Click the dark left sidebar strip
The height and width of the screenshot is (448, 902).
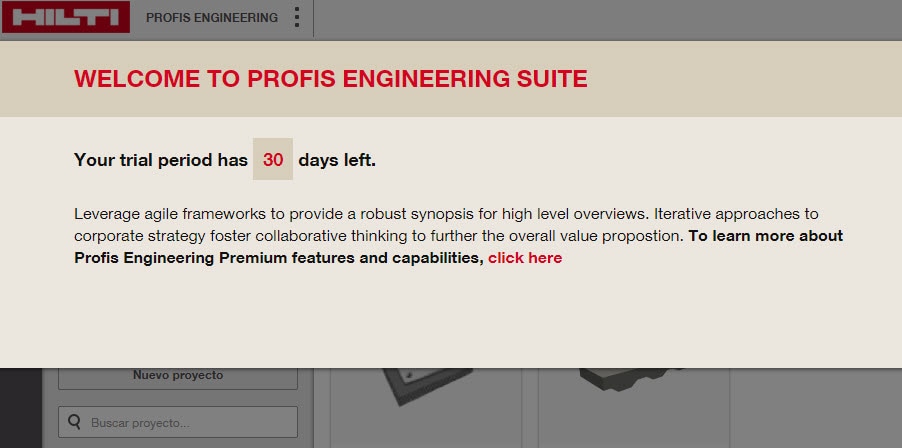(x=20, y=408)
